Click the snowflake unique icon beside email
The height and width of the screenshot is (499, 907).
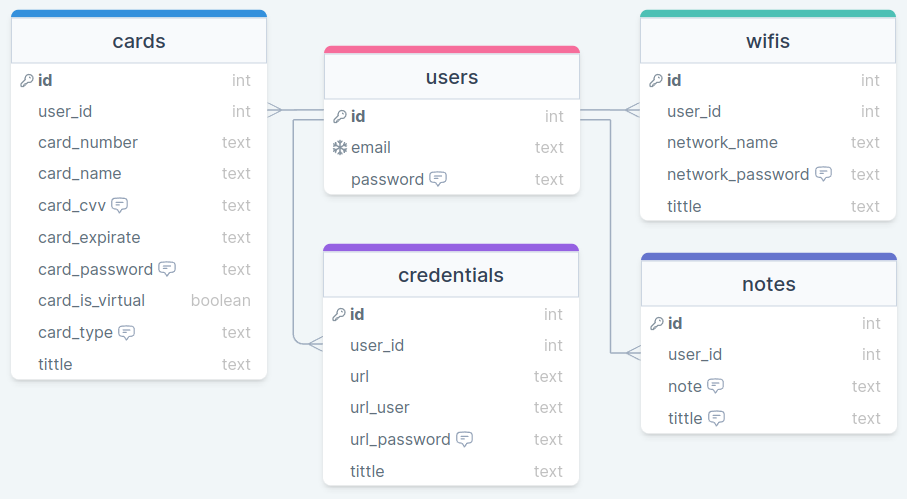point(340,148)
